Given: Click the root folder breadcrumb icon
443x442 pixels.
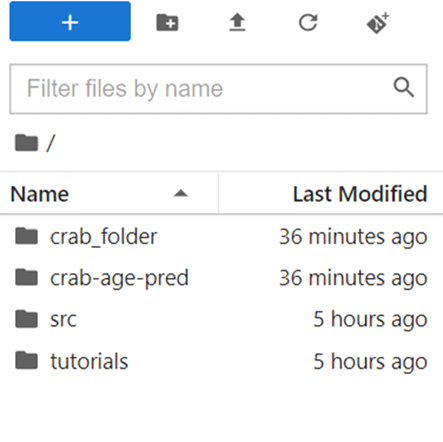Looking at the screenshot, I should (27, 143).
